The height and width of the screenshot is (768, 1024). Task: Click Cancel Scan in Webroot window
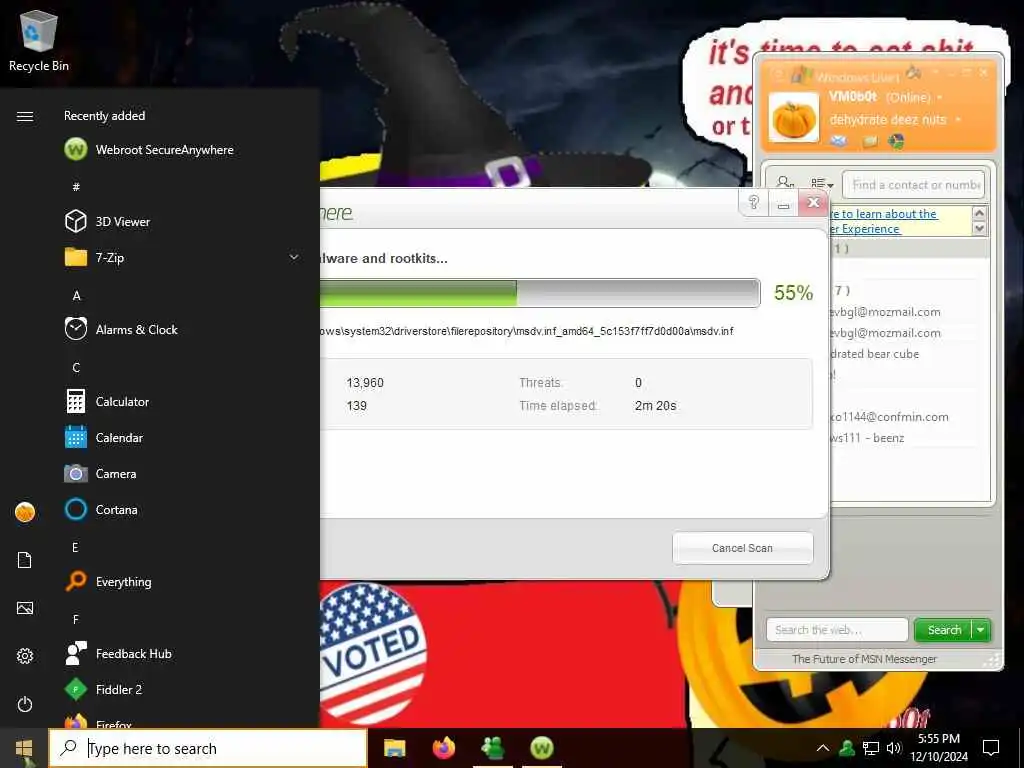pyautogui.click(x=743, y=548)
